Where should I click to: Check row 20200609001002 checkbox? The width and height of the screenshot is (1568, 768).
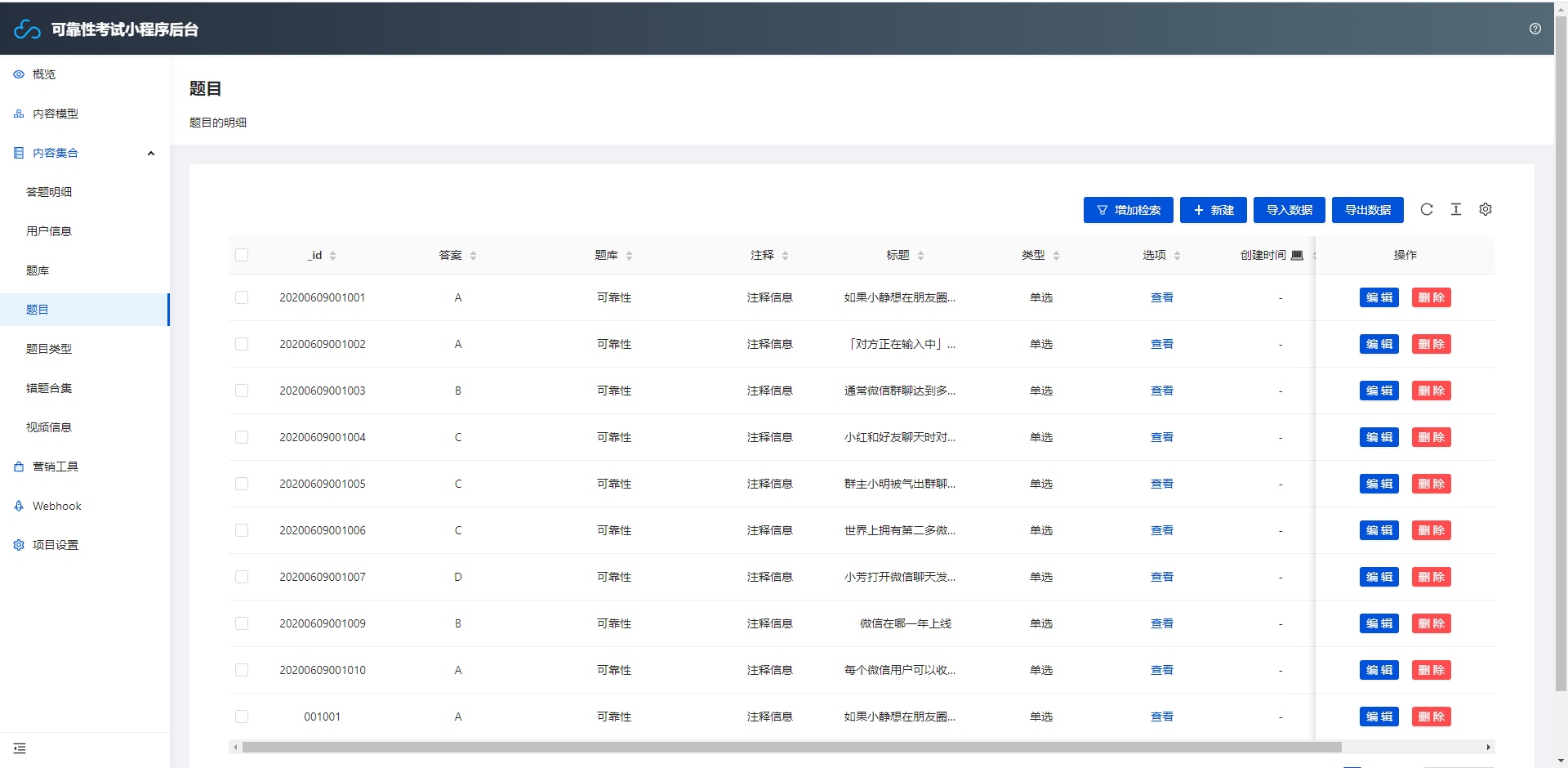coord(242,344)
